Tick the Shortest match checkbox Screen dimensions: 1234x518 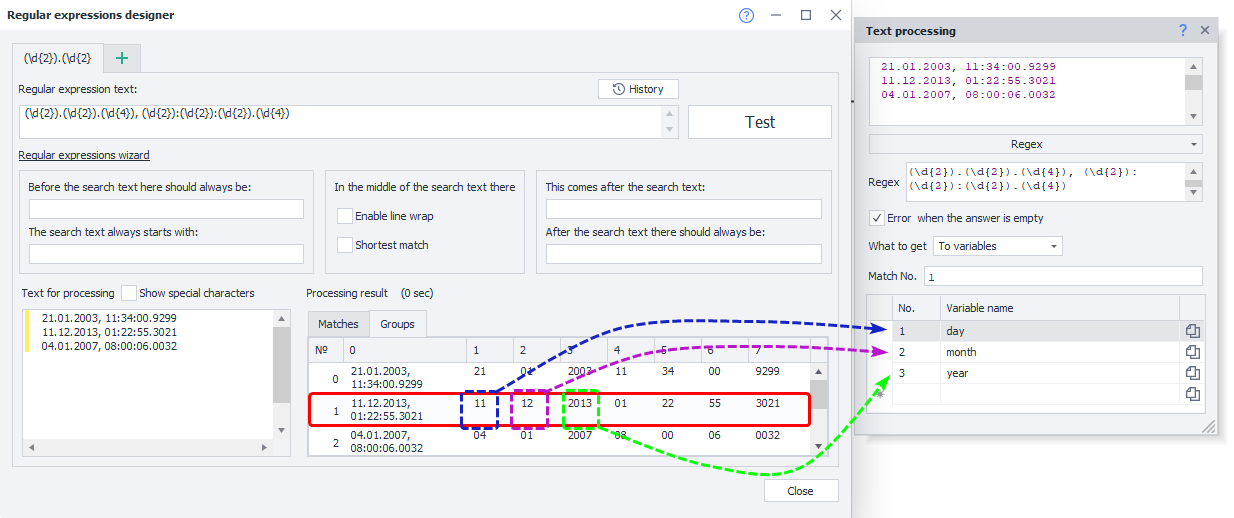coord(345,245)
